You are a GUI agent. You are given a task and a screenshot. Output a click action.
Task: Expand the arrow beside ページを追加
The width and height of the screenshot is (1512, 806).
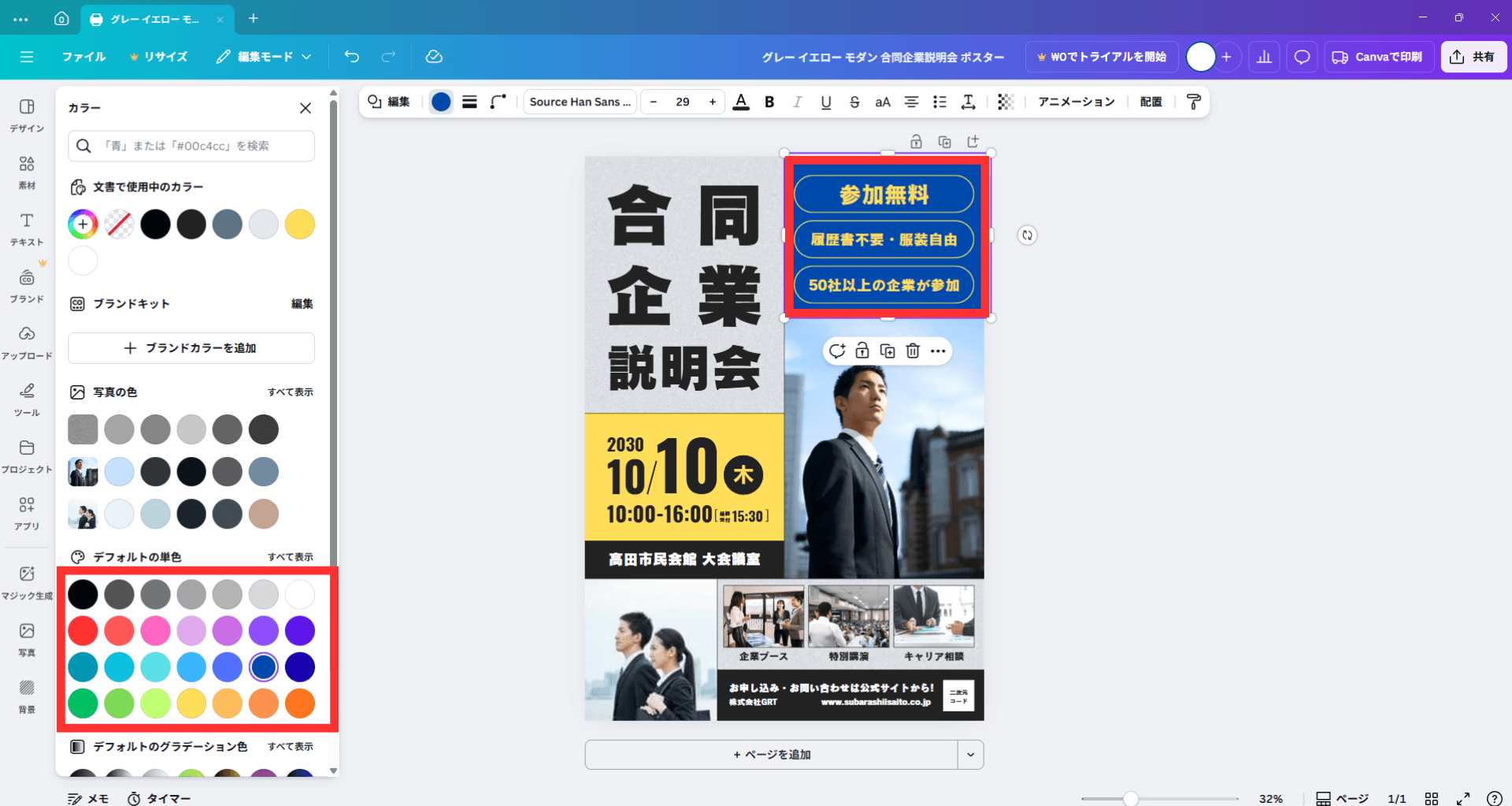point(970,755)
